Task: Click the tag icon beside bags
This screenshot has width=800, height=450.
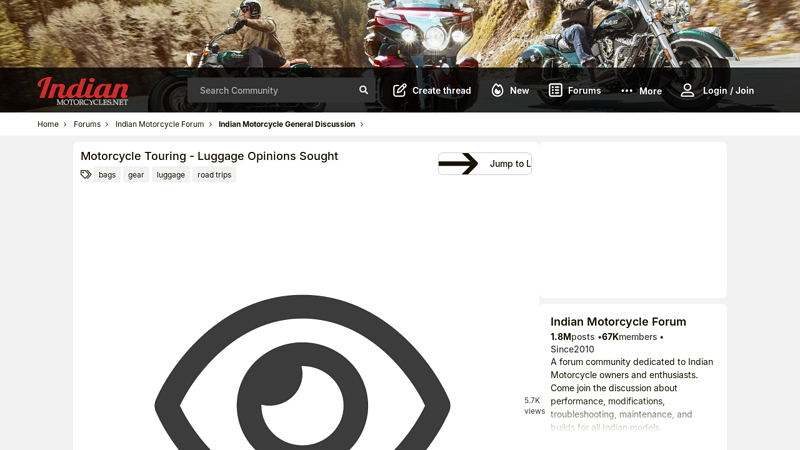Action: 86,174
